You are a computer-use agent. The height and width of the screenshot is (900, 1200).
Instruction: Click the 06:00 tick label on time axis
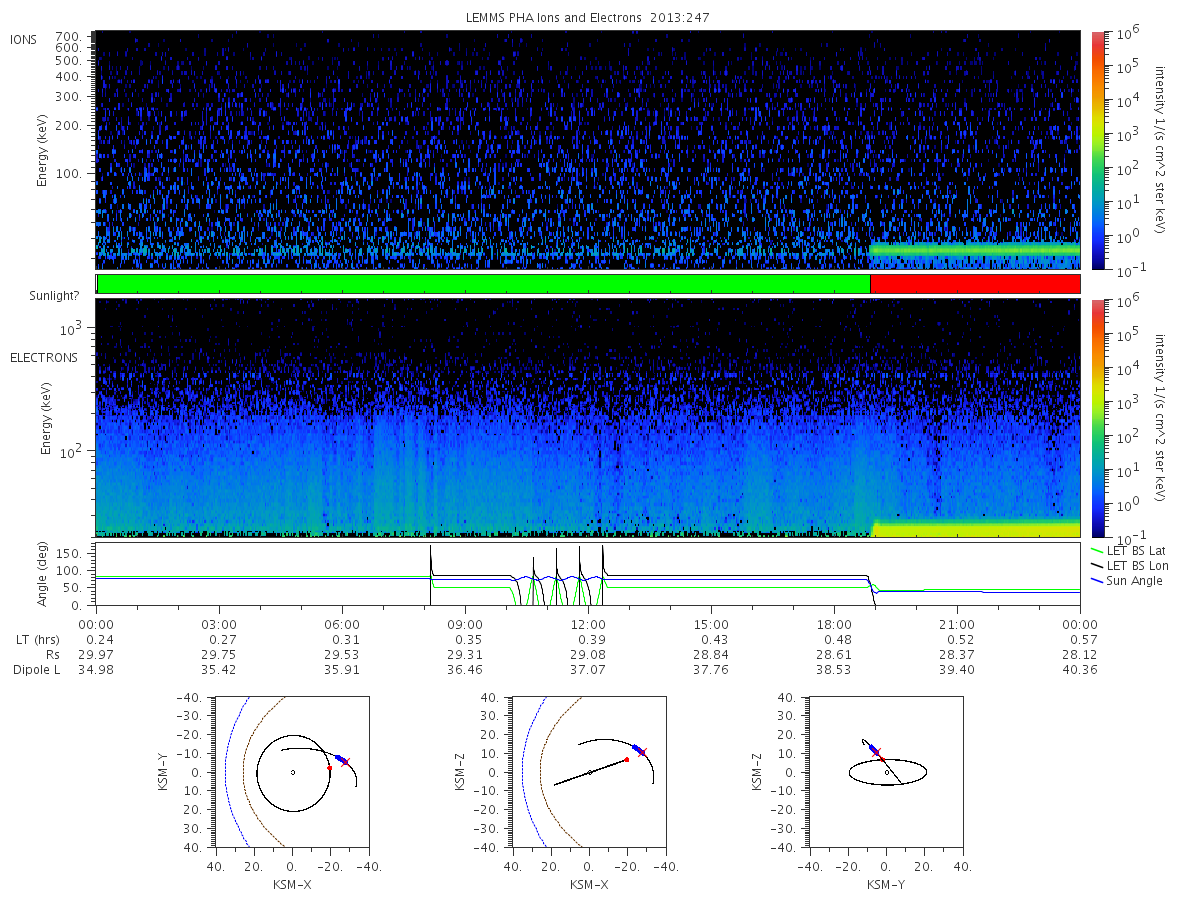coord(342,625)
